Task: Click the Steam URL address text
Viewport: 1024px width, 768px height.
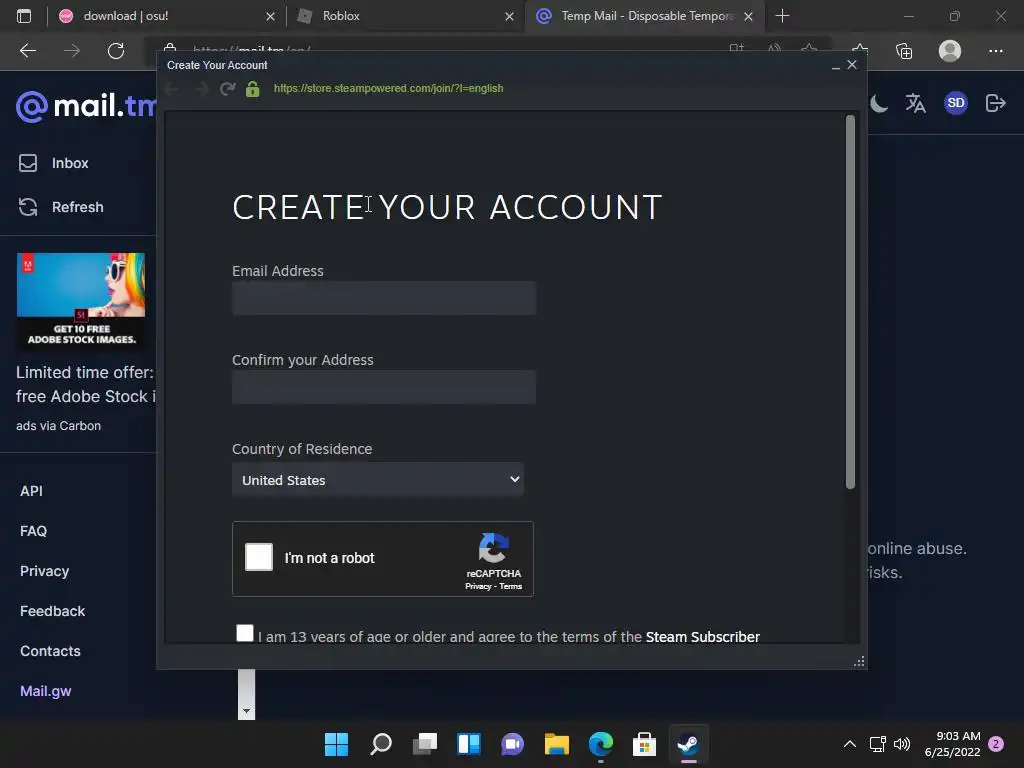Action: click(389, 88)
